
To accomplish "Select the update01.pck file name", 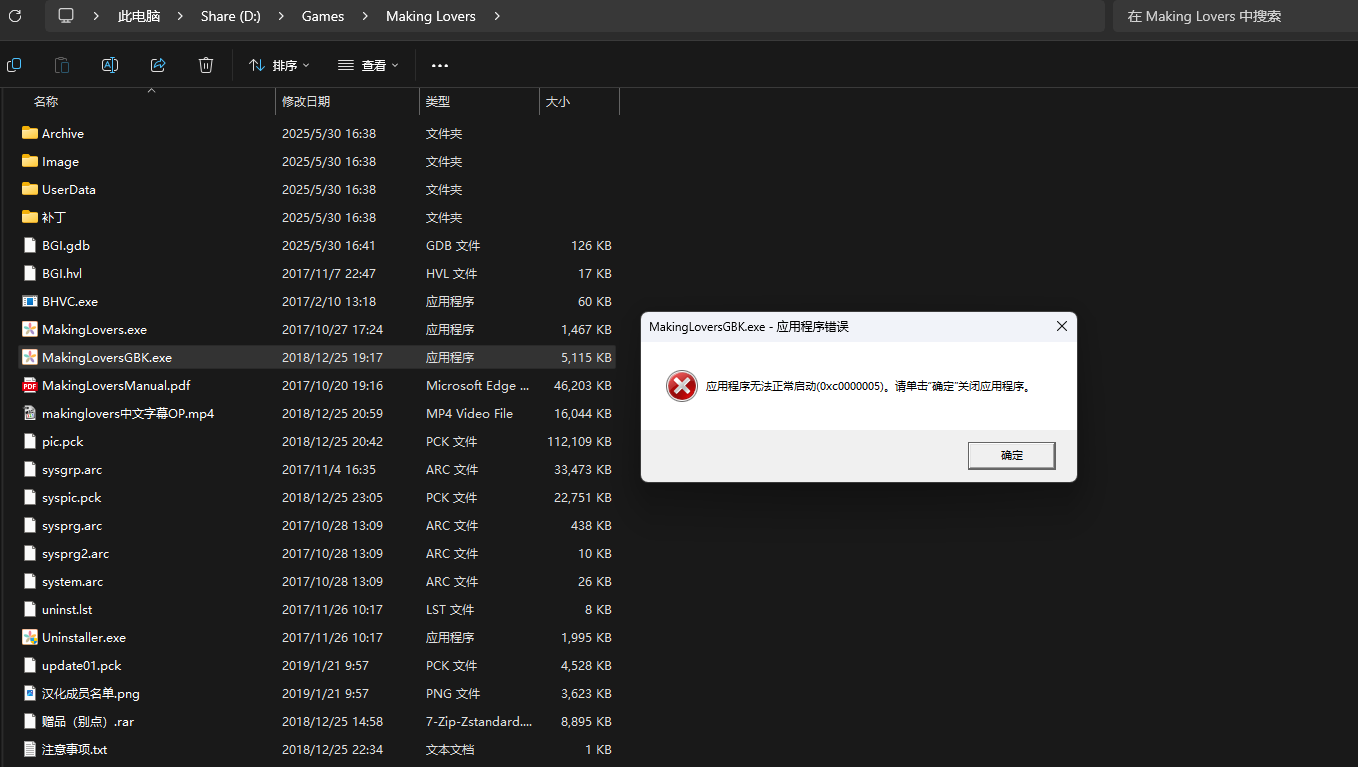I will [82, 665].
